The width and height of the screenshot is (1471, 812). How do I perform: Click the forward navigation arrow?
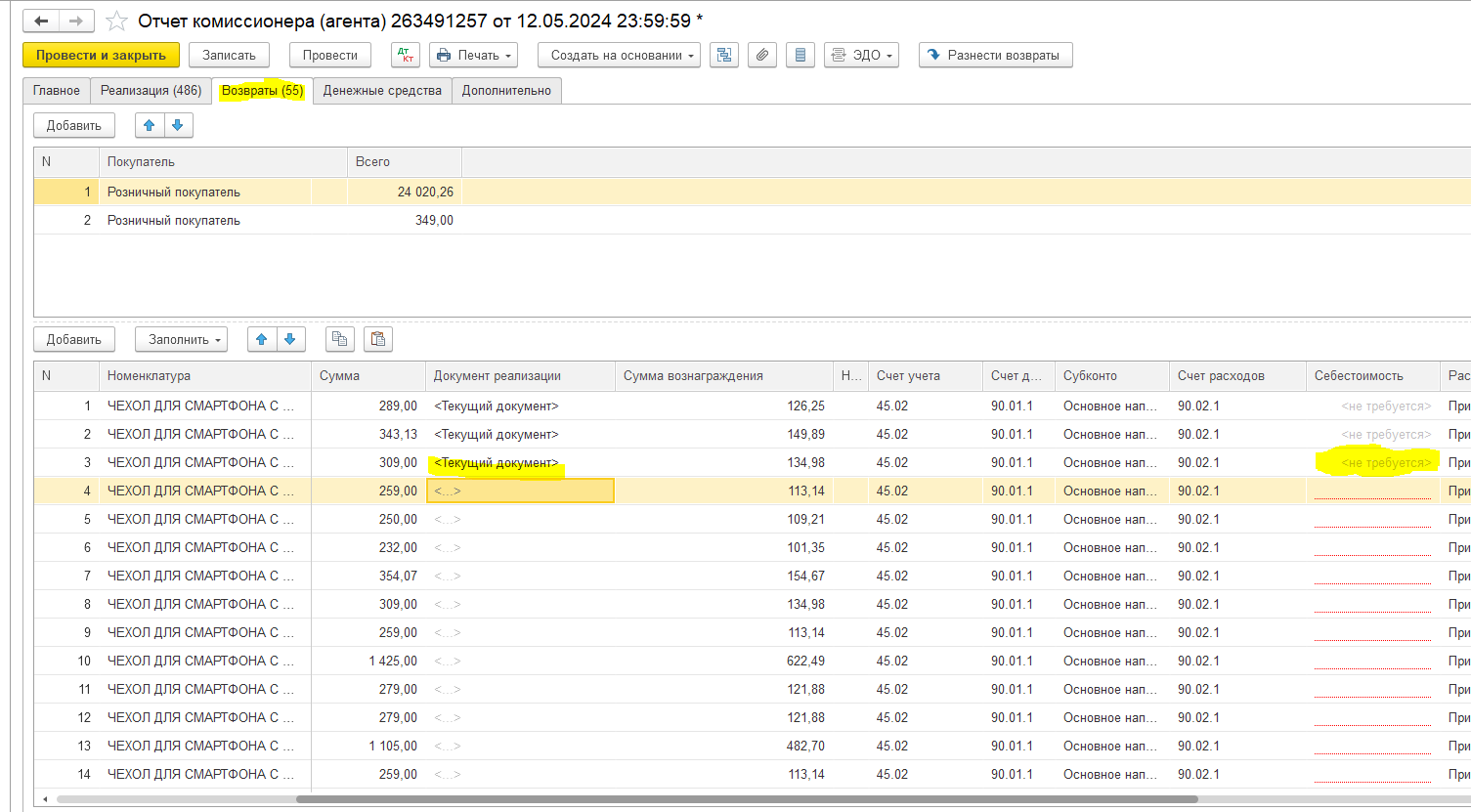(x=76, y=21)
